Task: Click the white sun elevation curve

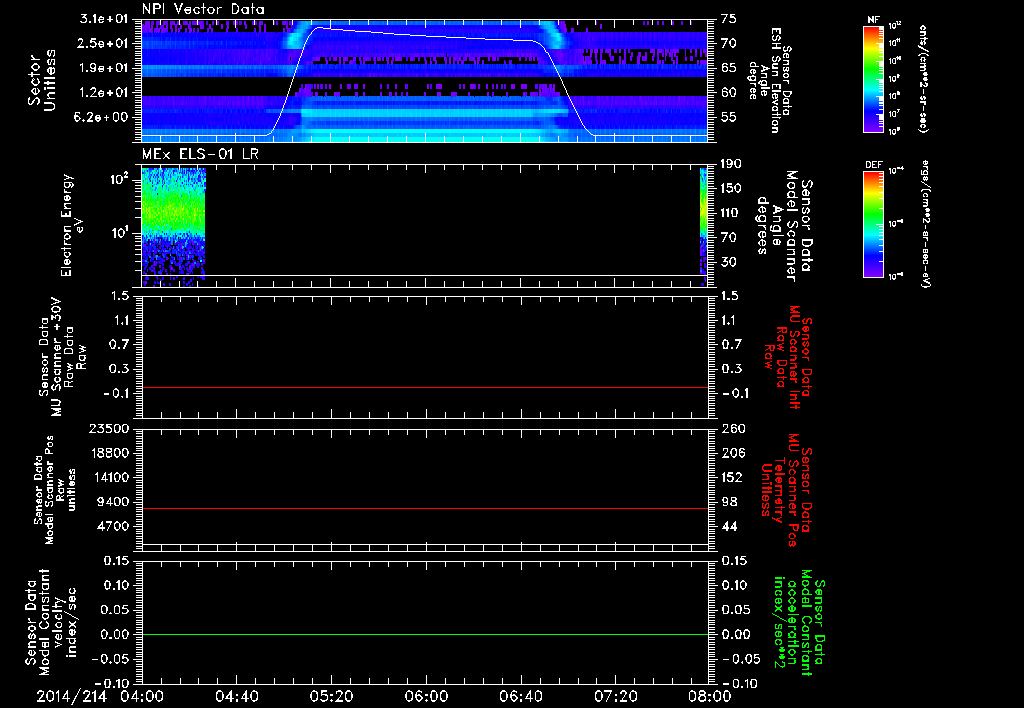Action: [x=425, y=36]
